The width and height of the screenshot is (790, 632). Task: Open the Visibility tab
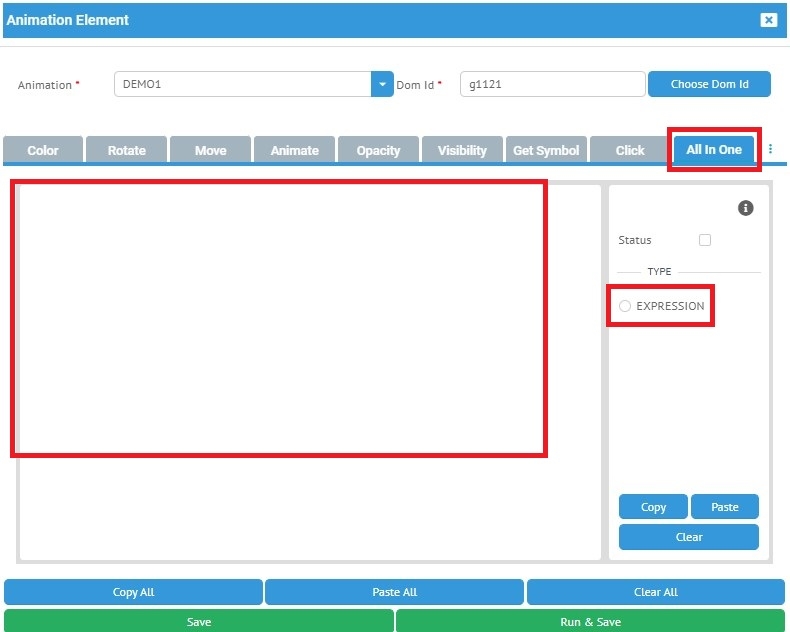point(462,150)
